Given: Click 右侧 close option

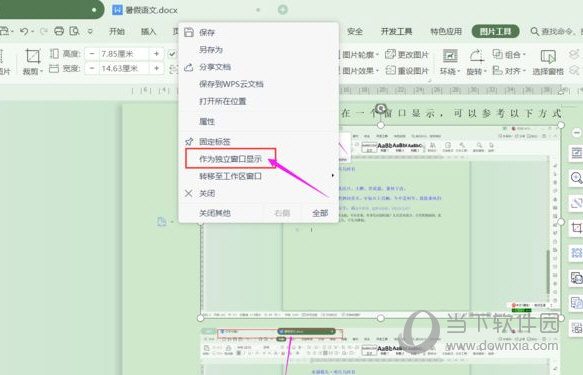Looking at the screenshot, I should tap(282, 213).
